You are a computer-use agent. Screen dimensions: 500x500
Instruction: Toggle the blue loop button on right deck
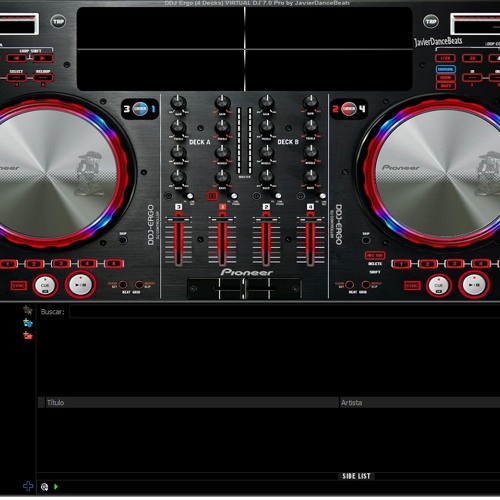click(x=445, y=69)
